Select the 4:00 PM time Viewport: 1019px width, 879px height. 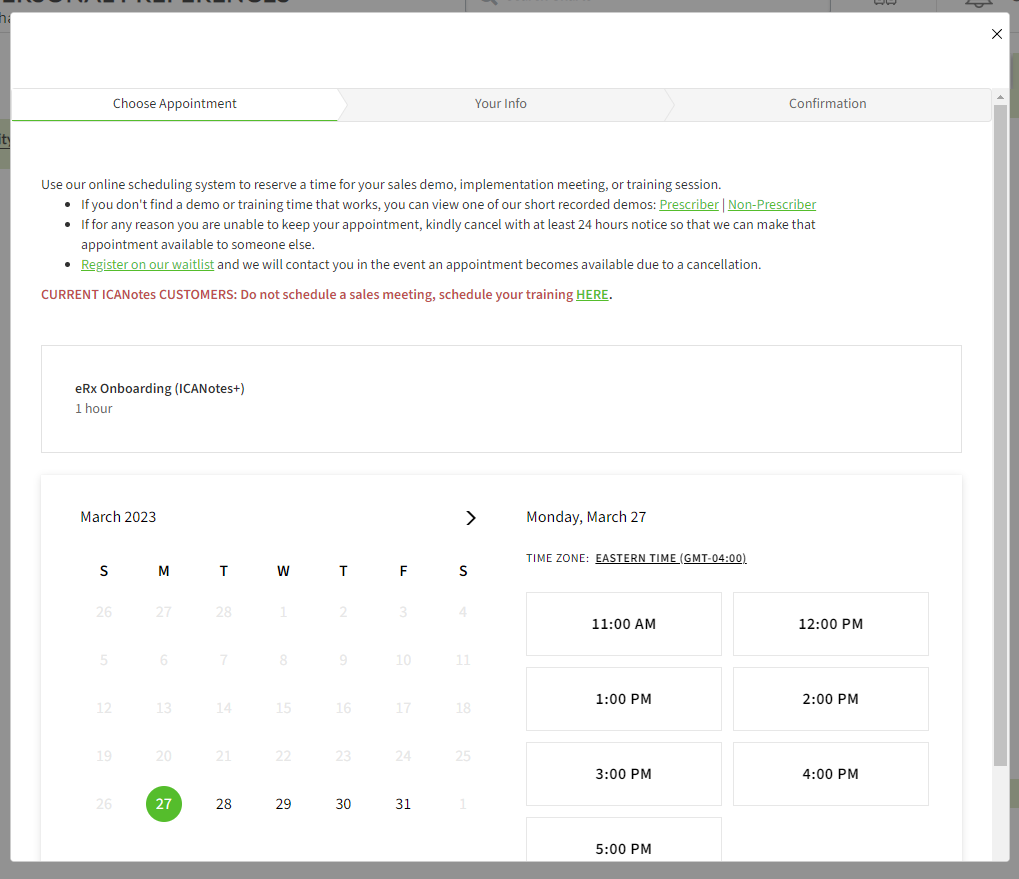tap(830, 774)
